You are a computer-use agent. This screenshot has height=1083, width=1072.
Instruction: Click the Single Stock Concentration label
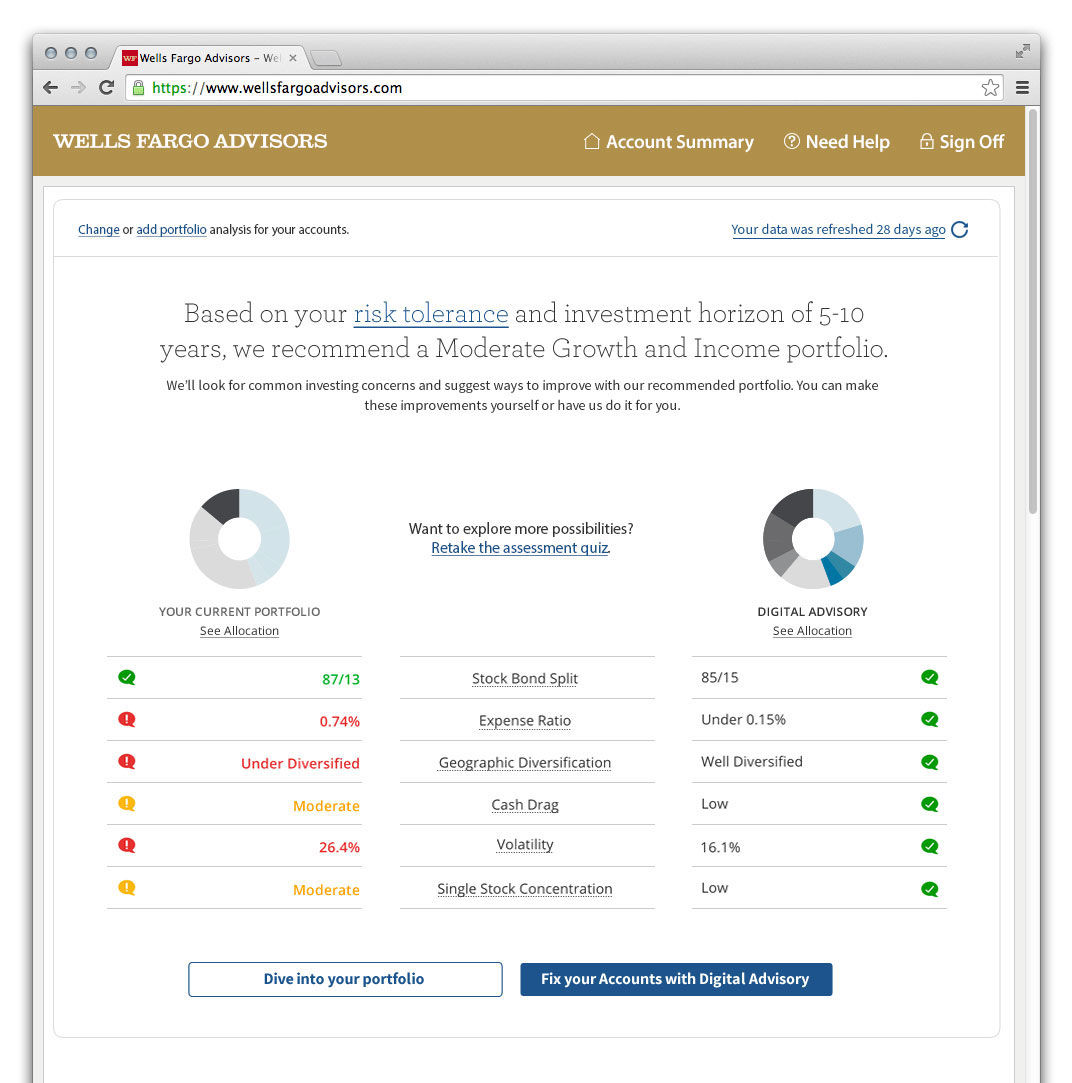coord(525,889)
